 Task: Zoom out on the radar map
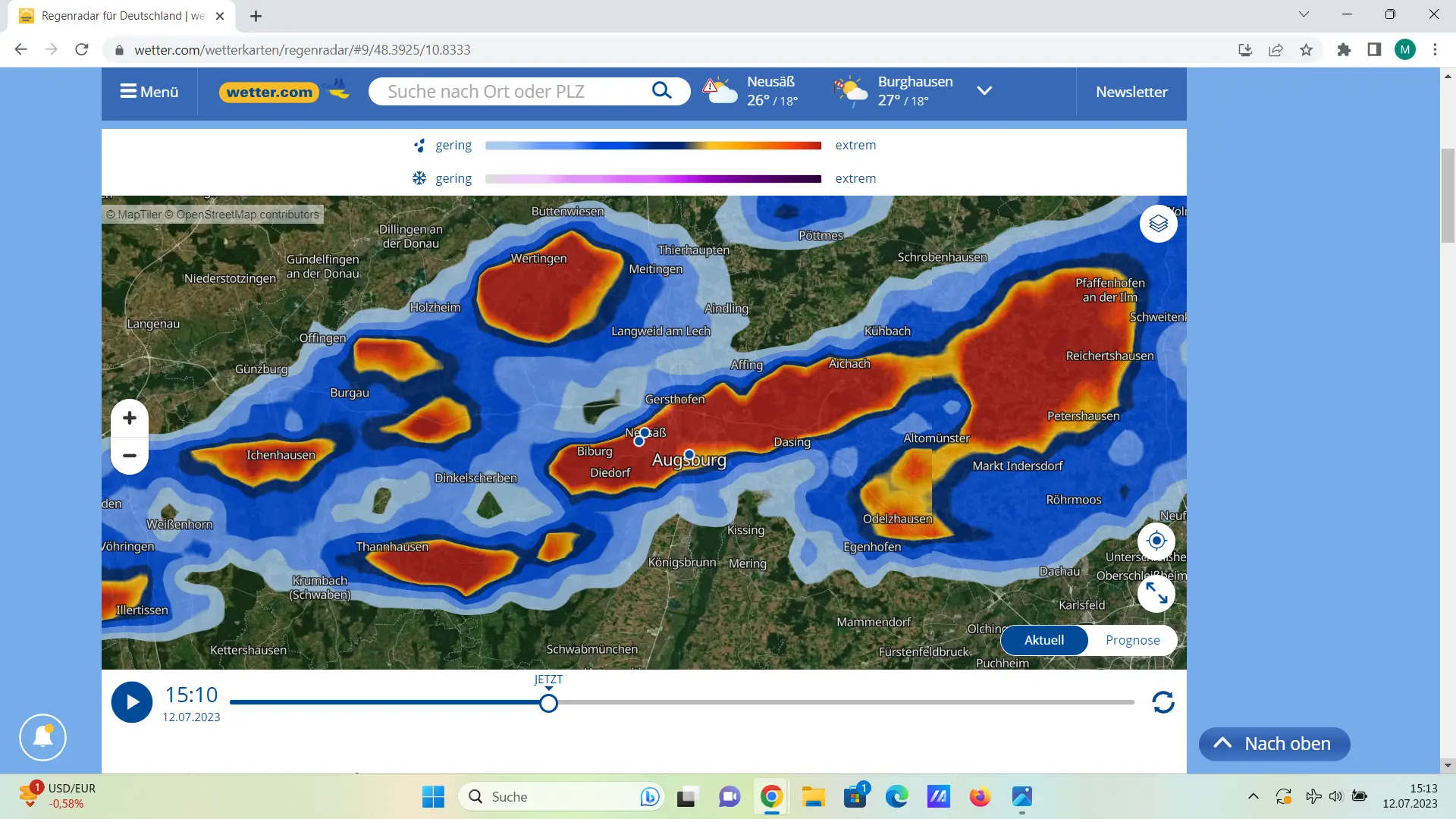coord(130,456)
